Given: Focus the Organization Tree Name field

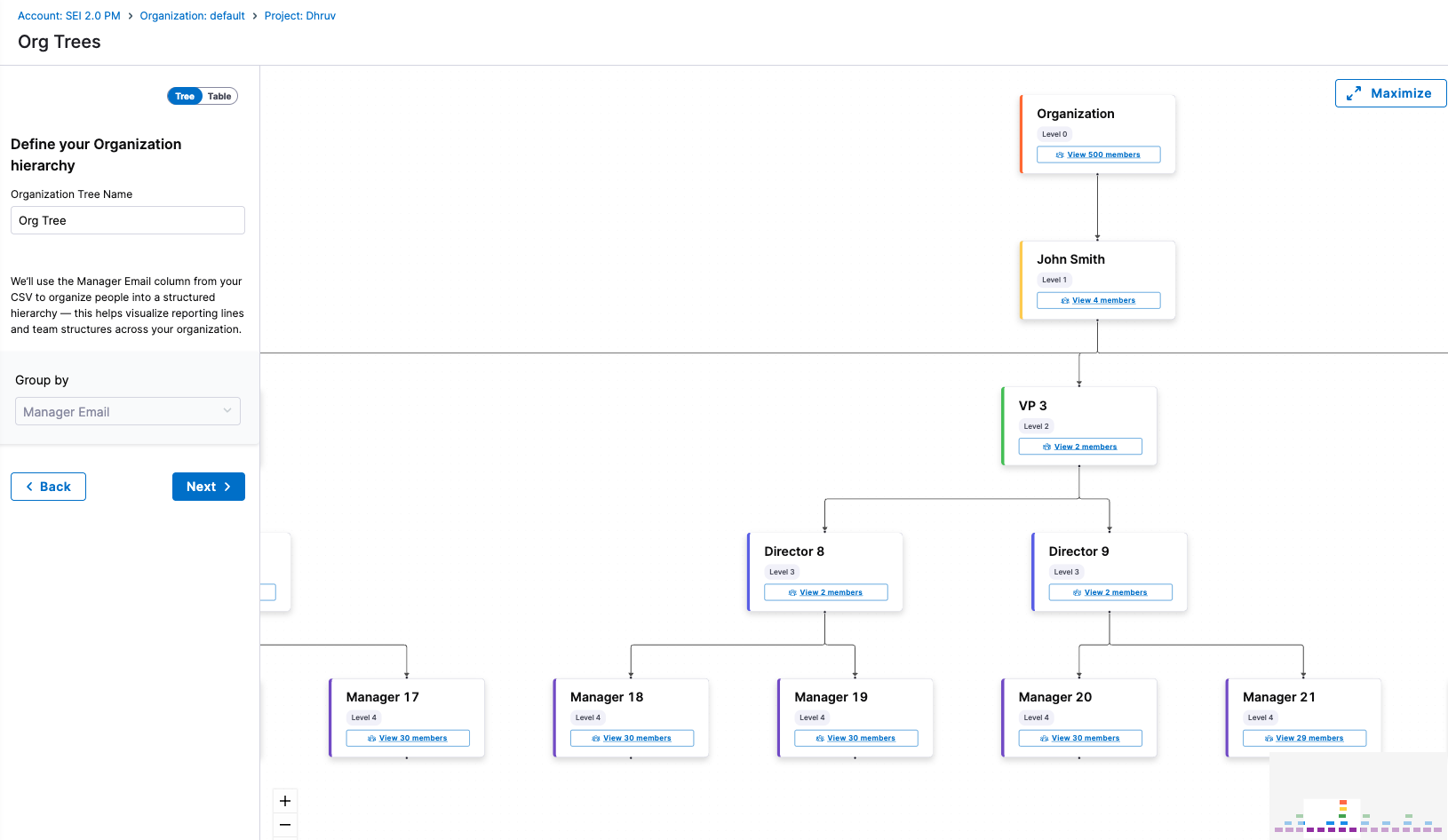Looking at the screenshot, I should click(127, 220).
